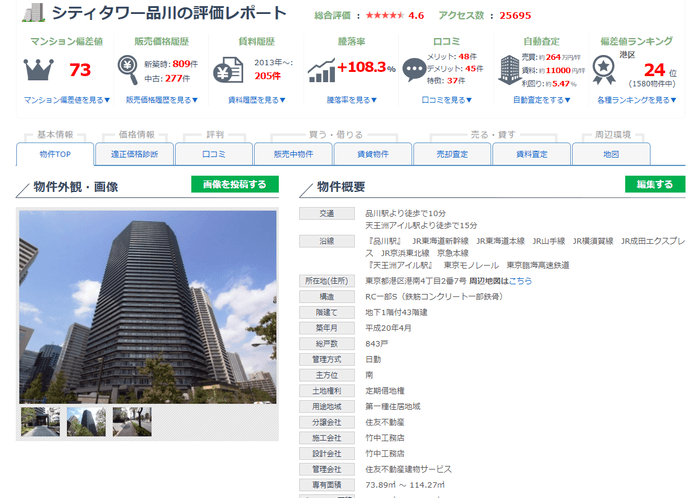
Task: Select the first thumbnail below main photo
Action: (x=41, y=421)
